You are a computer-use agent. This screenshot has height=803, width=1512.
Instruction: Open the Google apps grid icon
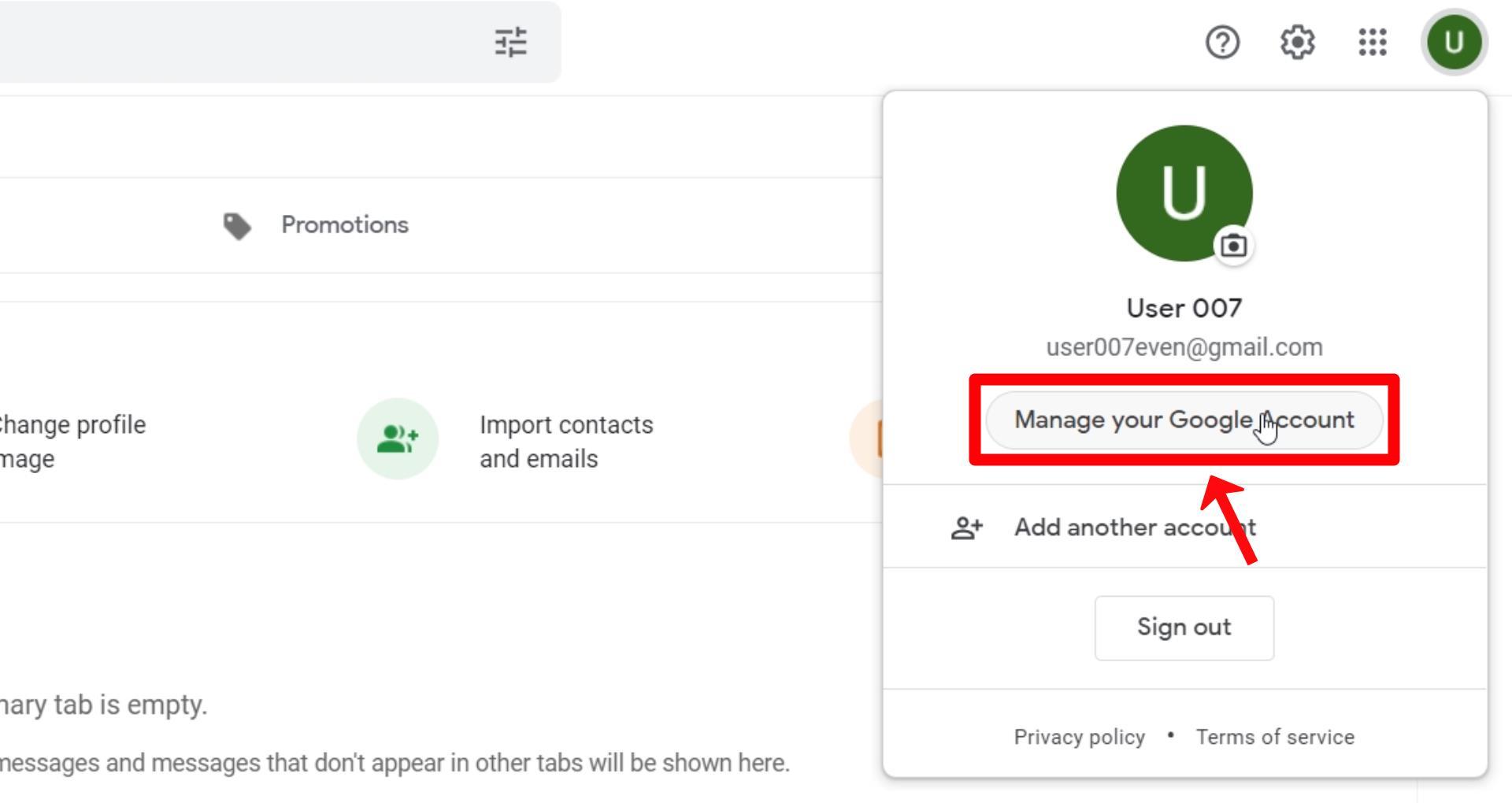click(x=1373, y=42)
